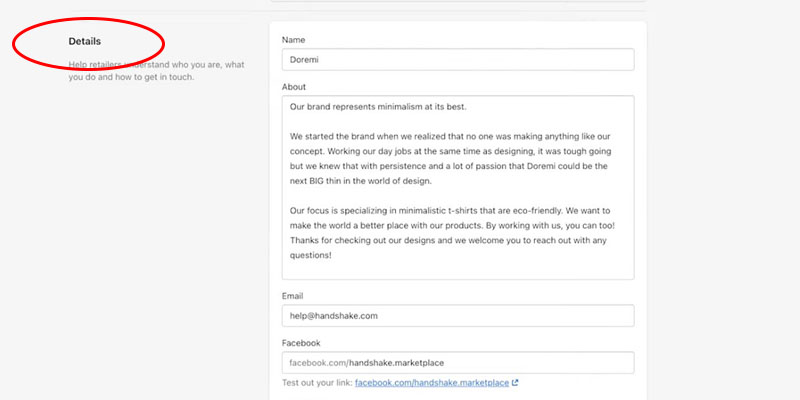Click the Name field containing Doremi

[x=458, y=60]
